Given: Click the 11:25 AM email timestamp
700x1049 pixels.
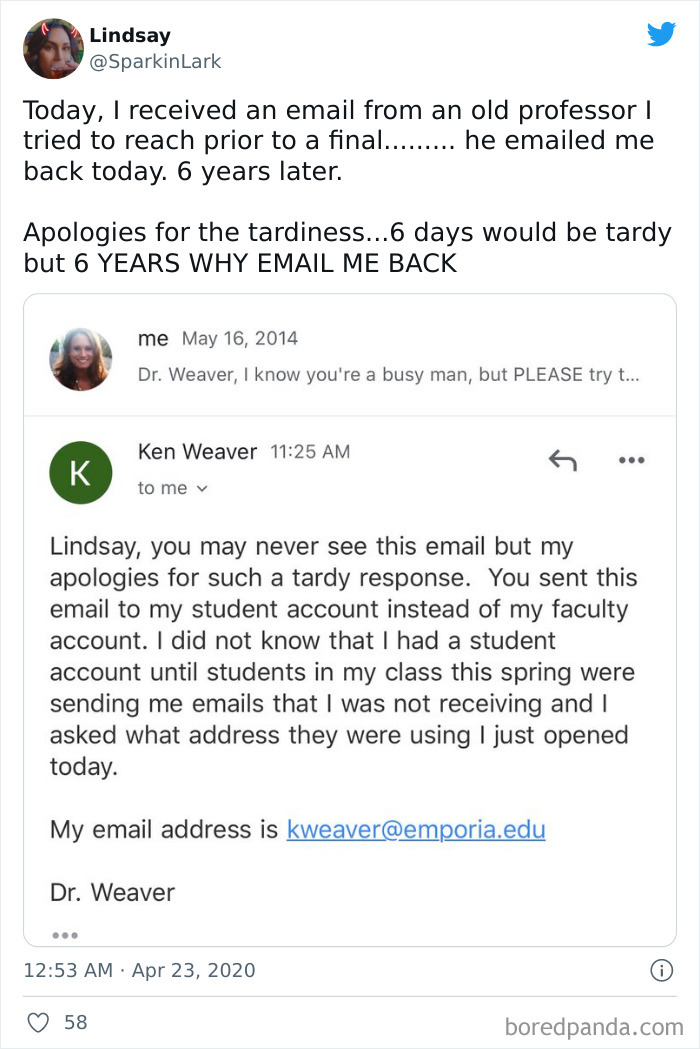Looking at the screenshot, I should 310,452.
